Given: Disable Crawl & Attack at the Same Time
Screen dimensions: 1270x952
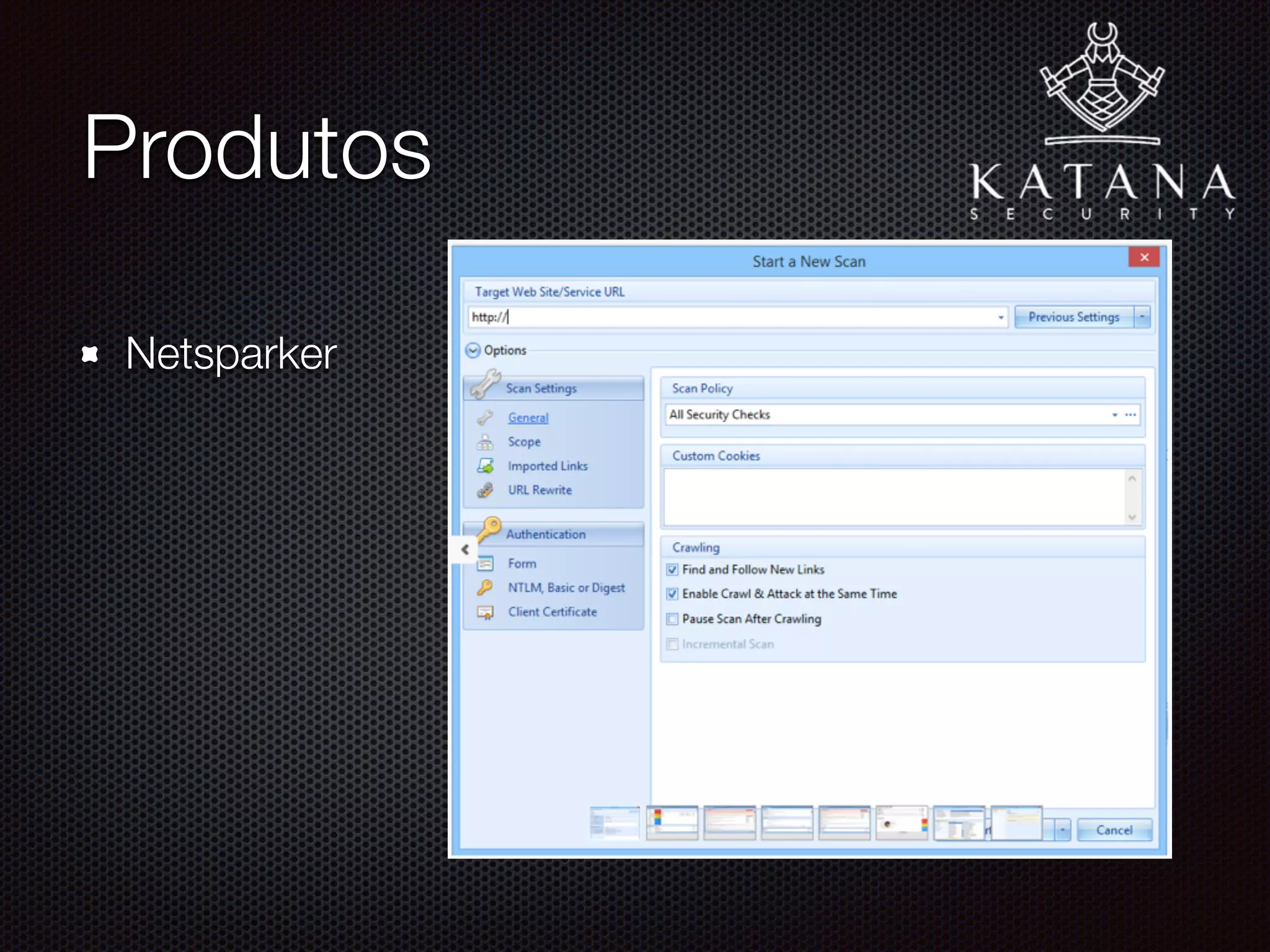Looking at the screenshot, I should (672, 594).
